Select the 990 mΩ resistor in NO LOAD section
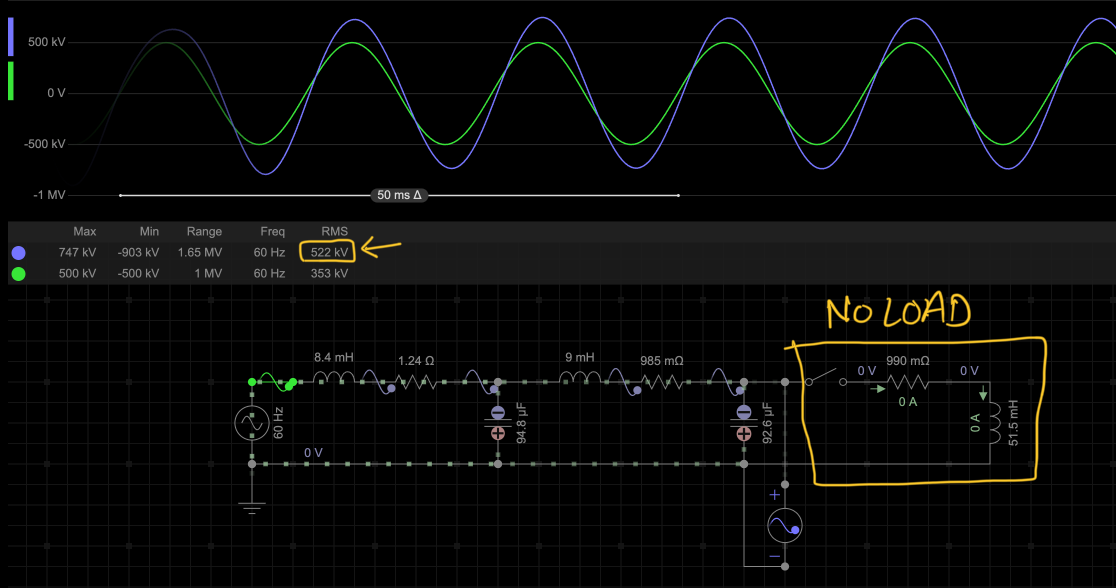Image resolution: width=1116 pixels, height=588 pixels. pos(905,380)
